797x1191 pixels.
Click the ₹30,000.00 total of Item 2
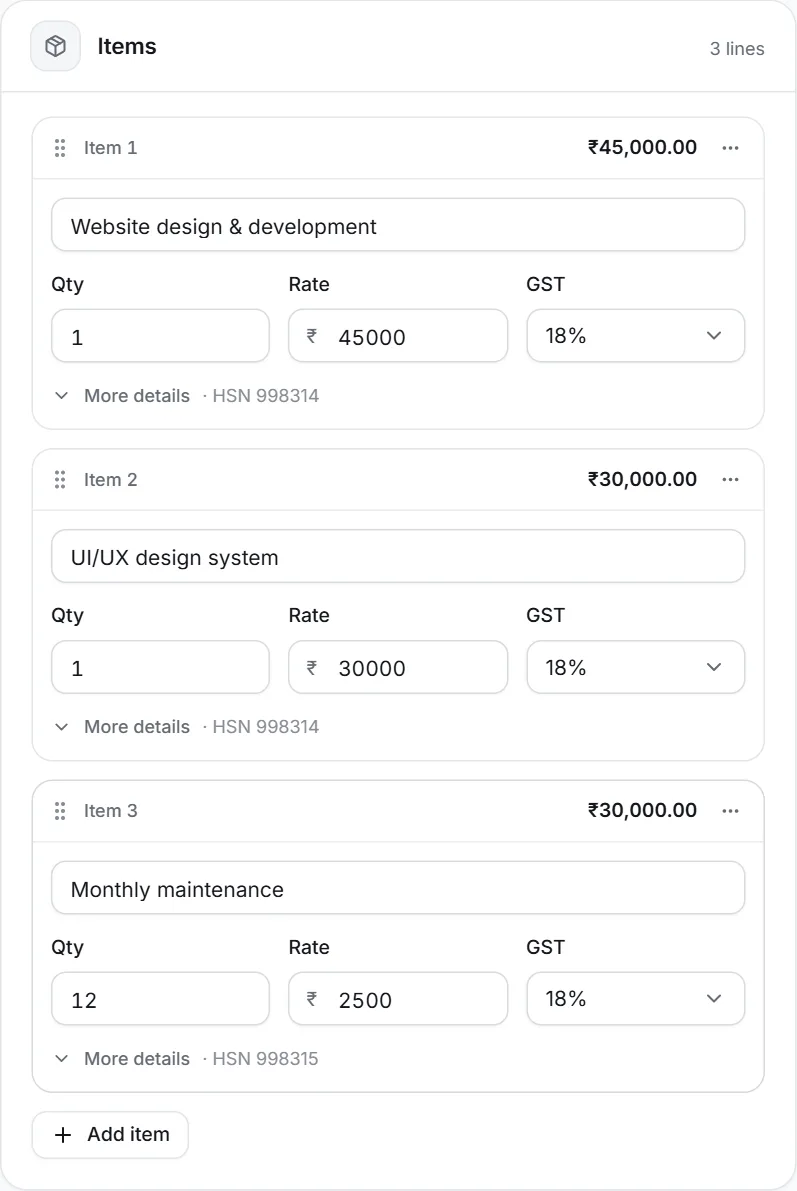tap(642, 479)
